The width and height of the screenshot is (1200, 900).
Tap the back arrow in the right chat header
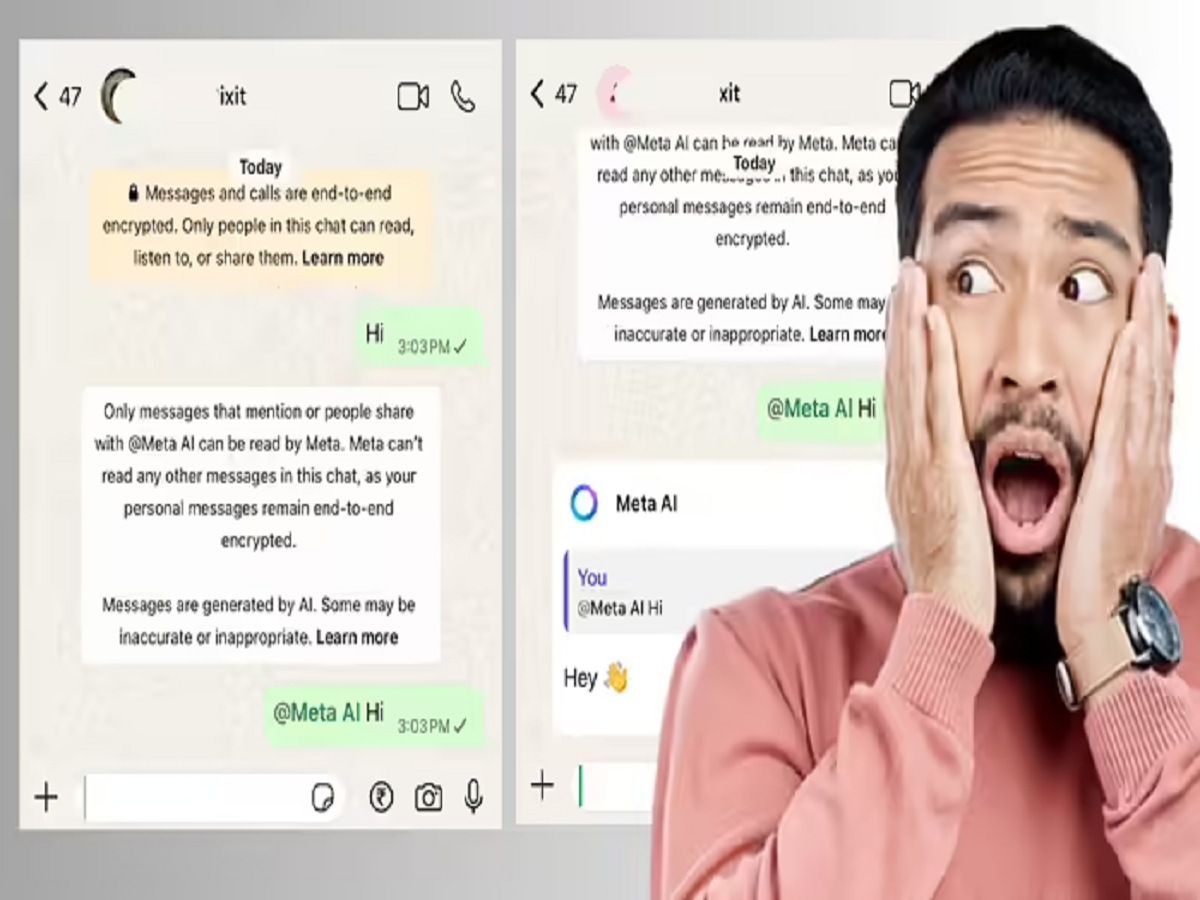[538, 94]
